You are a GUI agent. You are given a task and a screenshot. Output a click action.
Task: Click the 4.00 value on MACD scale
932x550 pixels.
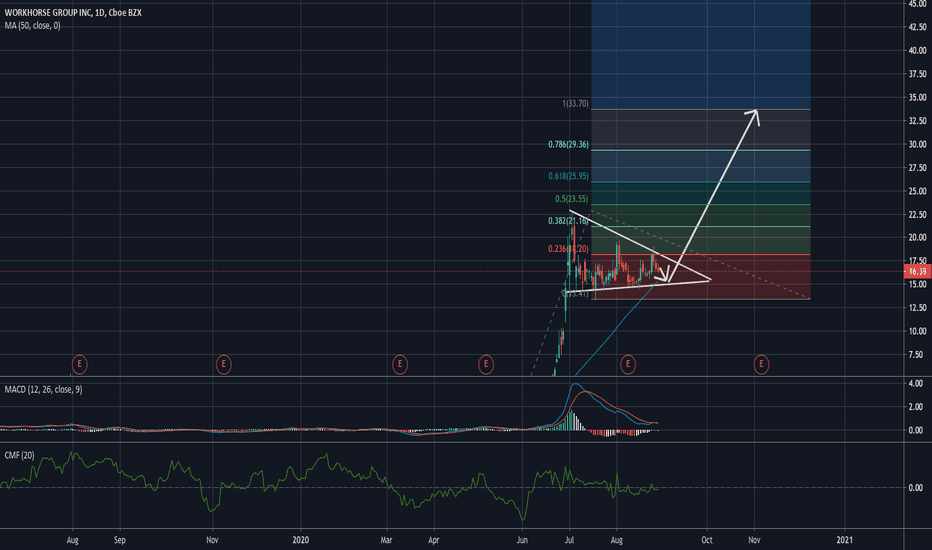pyautogui.click(x=915, y=384)
